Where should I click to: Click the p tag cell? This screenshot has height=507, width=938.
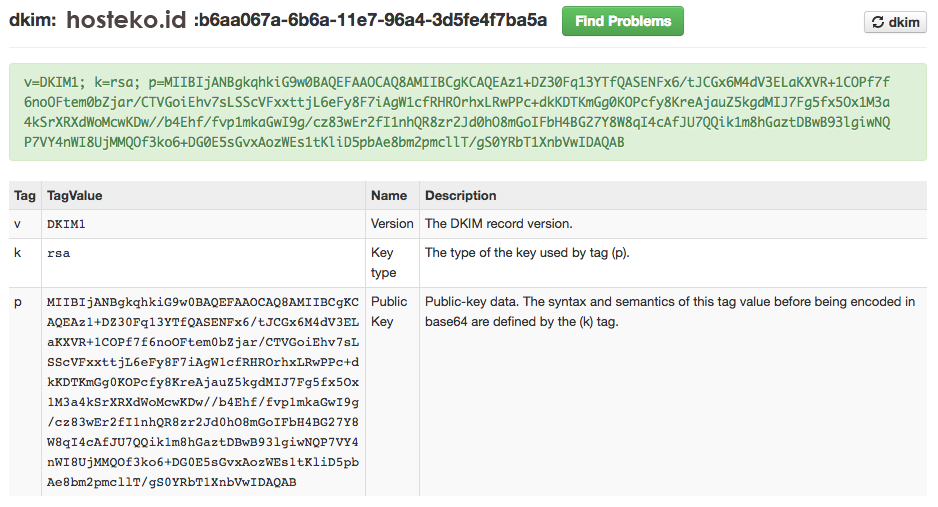18,302
